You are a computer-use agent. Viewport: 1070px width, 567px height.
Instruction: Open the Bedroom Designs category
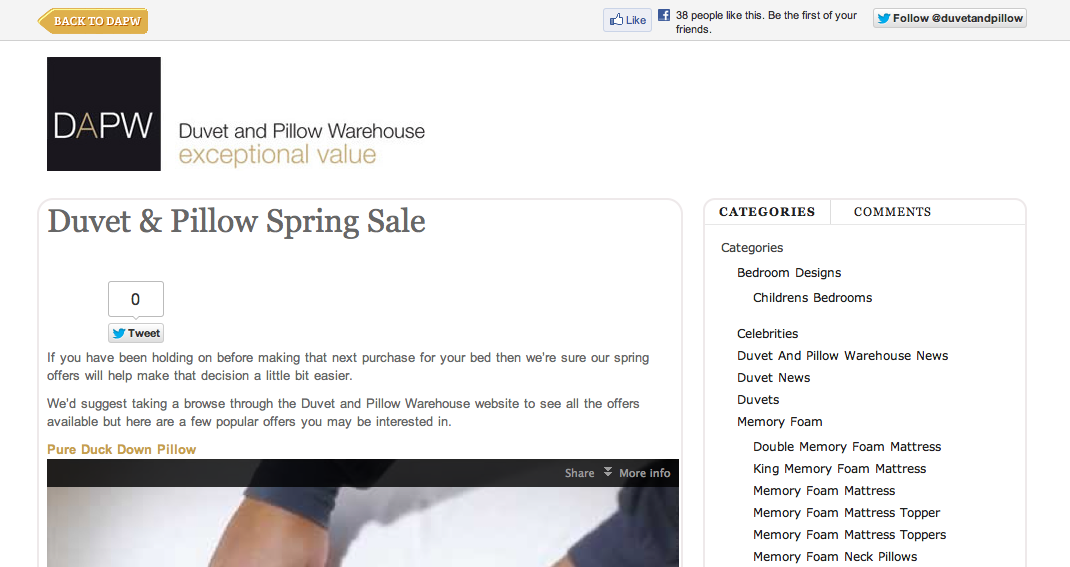789,273
